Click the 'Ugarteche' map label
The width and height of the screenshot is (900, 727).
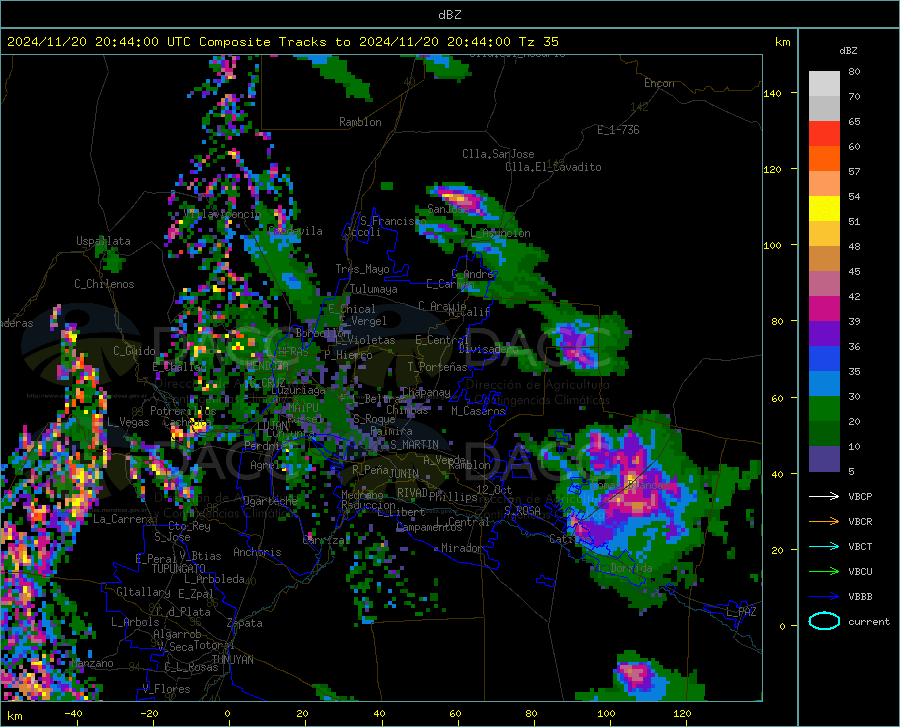270,501
